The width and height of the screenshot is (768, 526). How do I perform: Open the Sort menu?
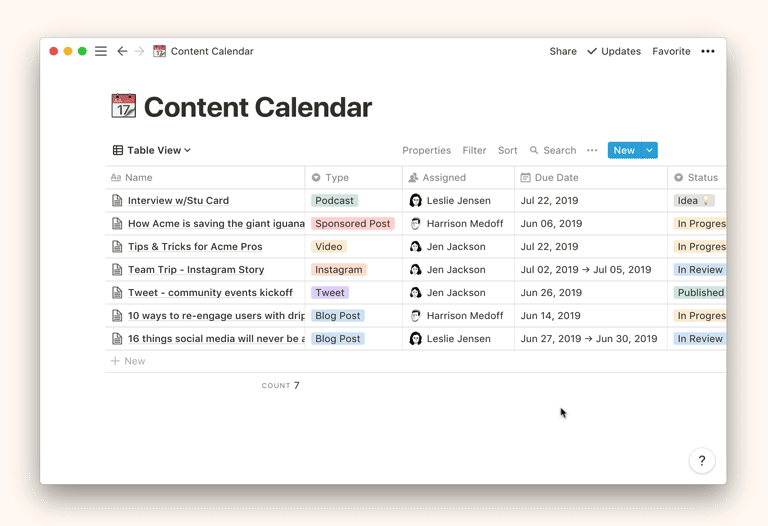pyautogui.click(x=508, y=151)
